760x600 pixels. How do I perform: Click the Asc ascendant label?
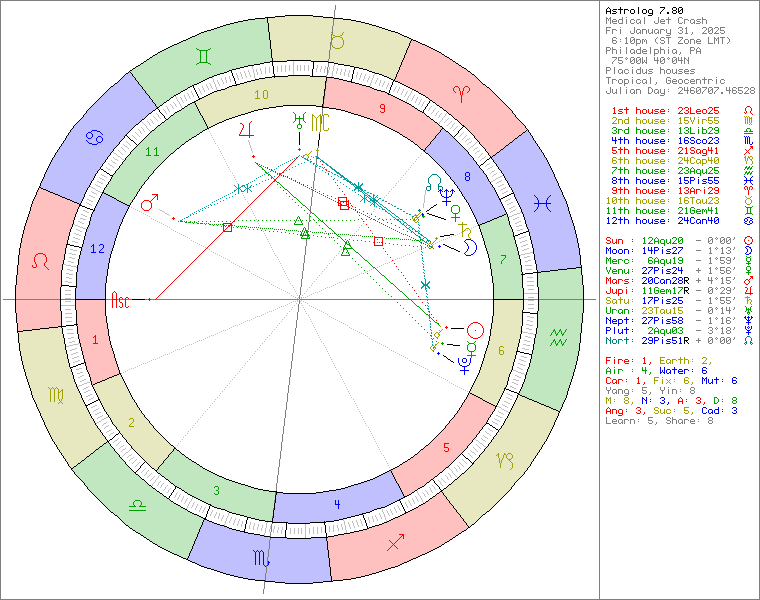pos(120,299)
